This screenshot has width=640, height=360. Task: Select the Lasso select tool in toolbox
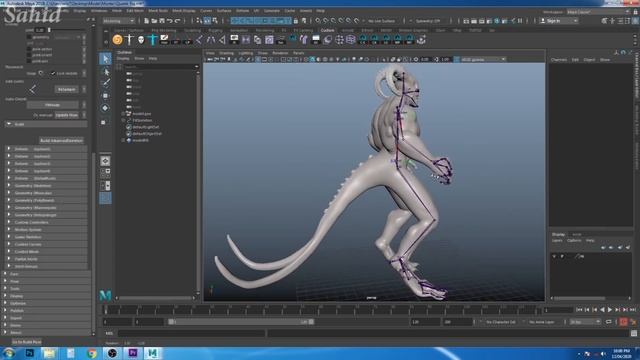[105, 72]
